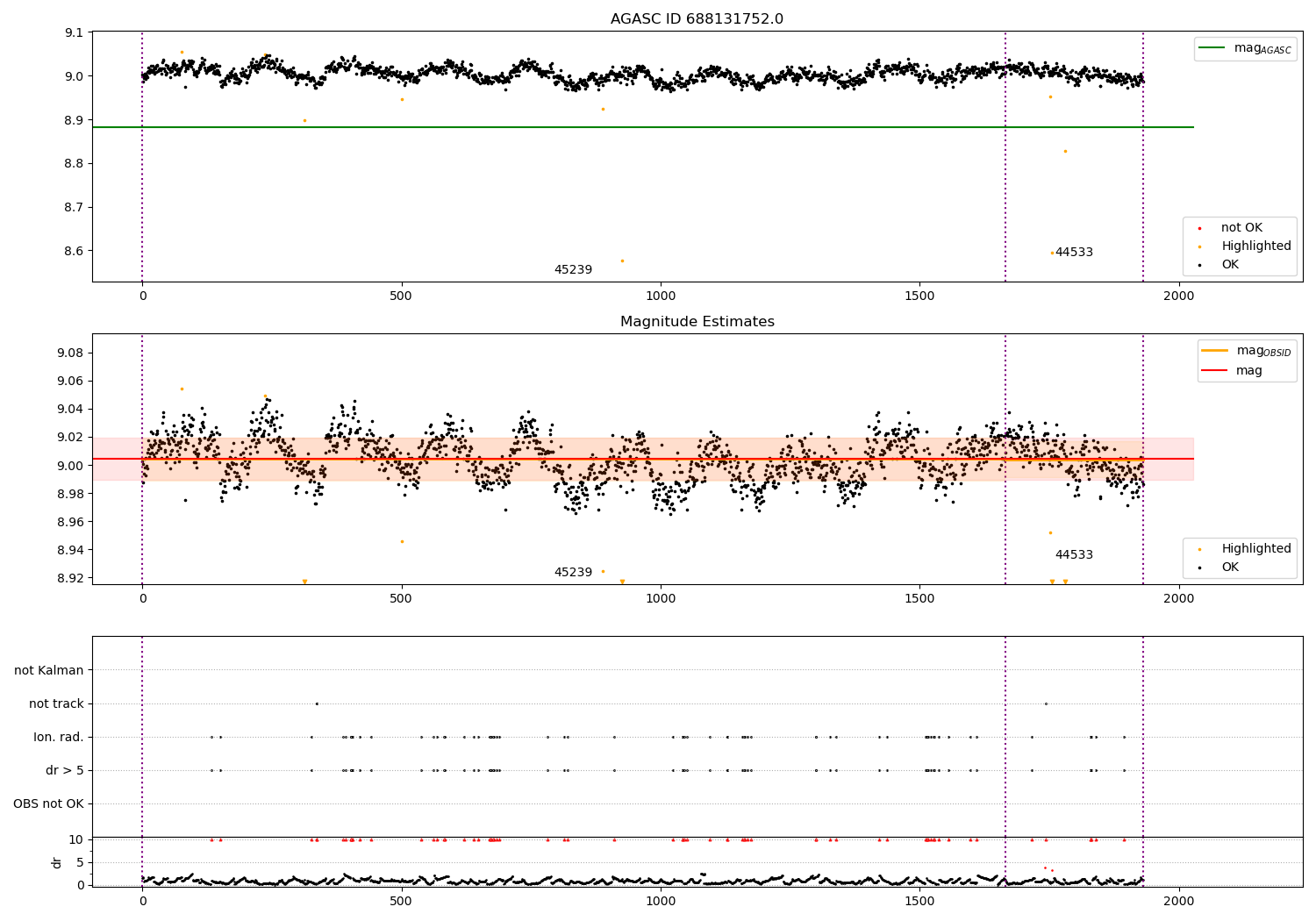Click the 9.06 y-axis tick label

71,382
